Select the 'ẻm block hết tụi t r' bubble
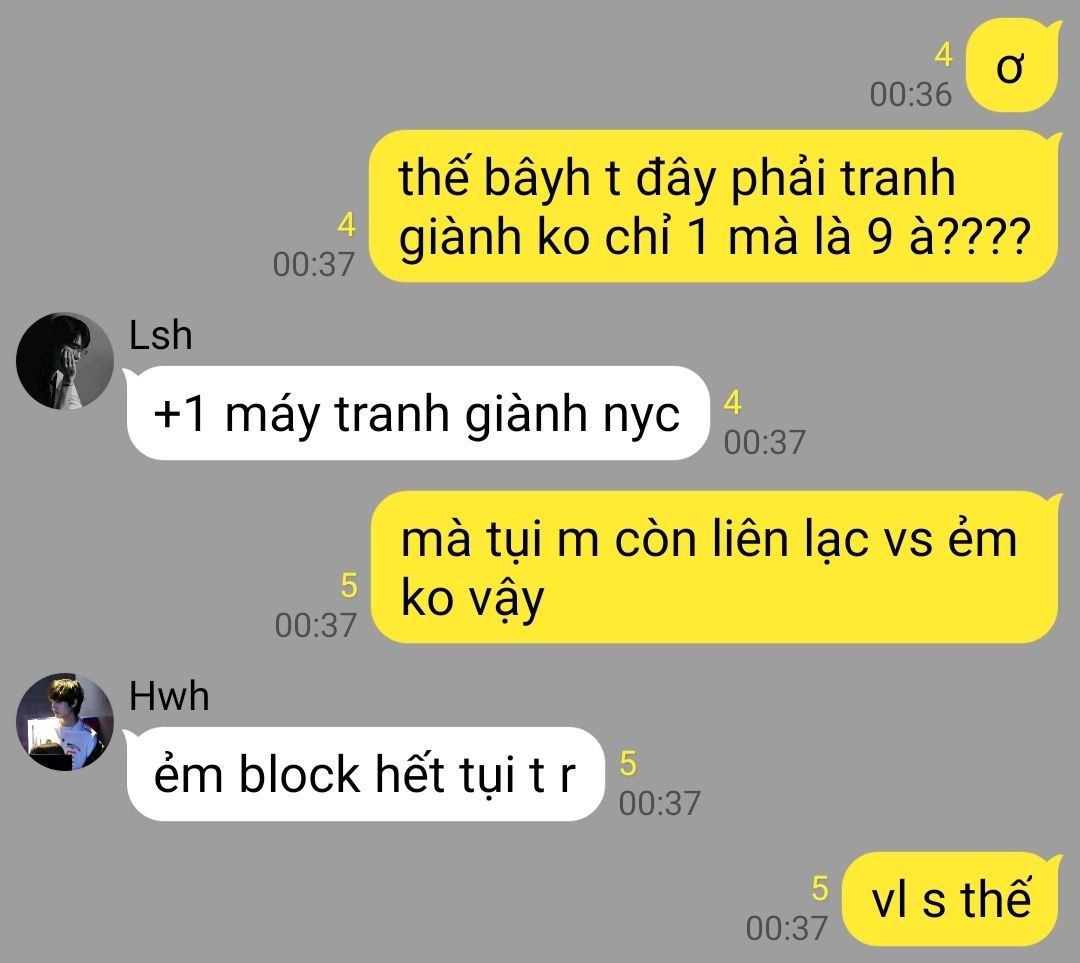1080x963 pixels. (364, 774)
